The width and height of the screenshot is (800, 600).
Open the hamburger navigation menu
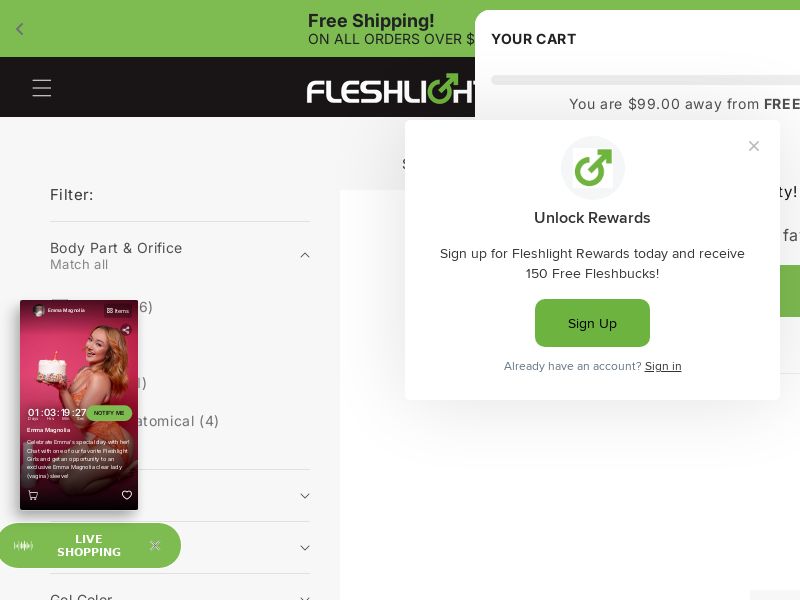click(x=42, y=88)
